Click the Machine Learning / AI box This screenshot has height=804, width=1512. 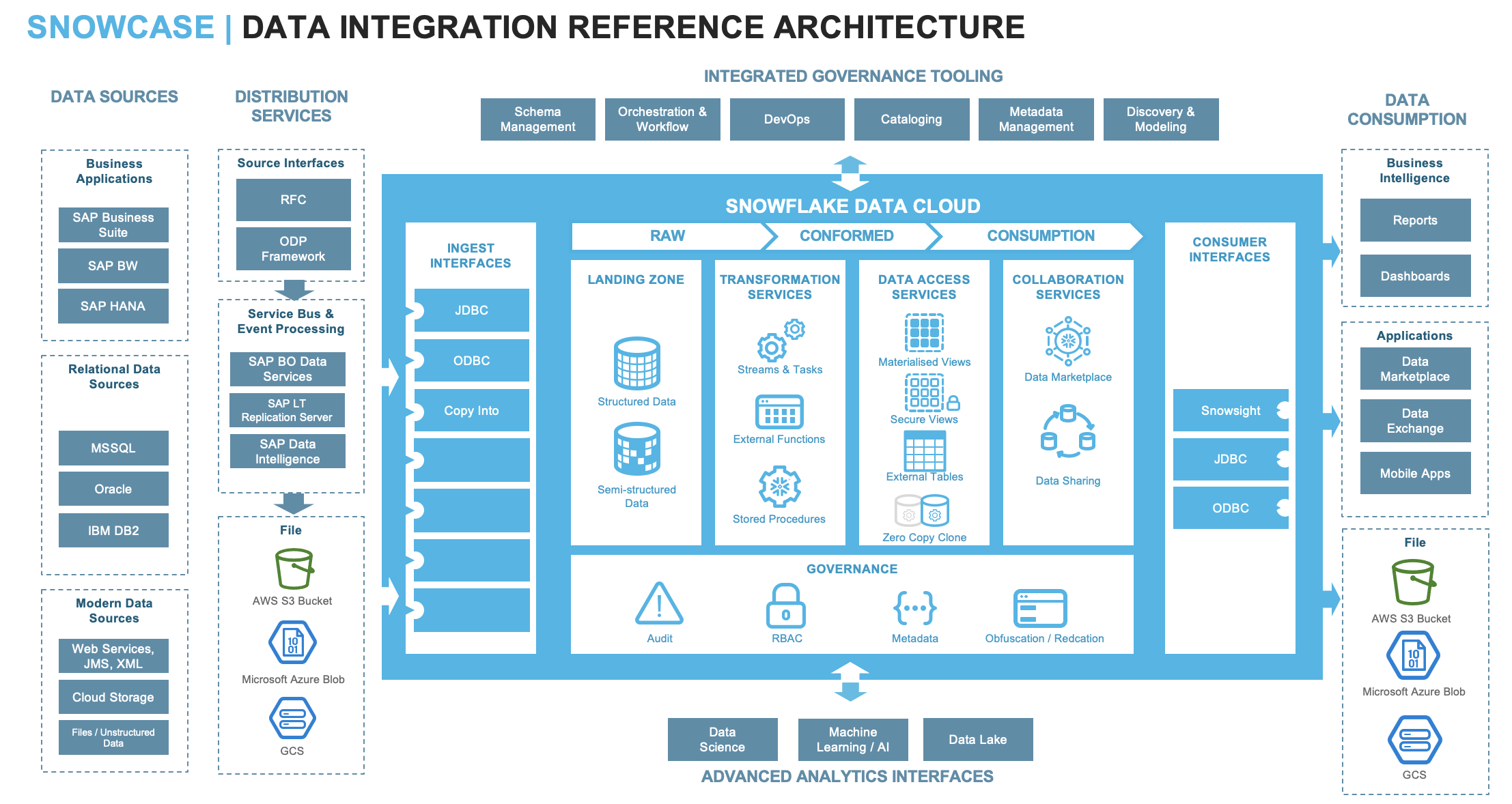point(852,739)
